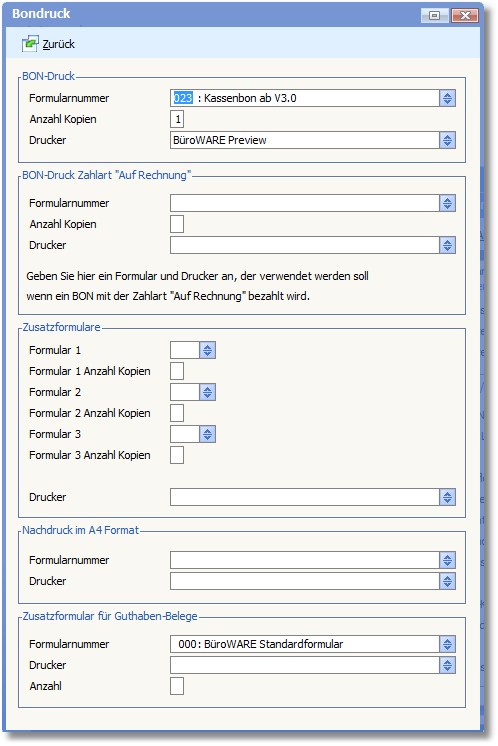The image size is (498, 746).
Task: Open Nachdruck A4 Formularnummer dropdown
Action: pos(447,560)
